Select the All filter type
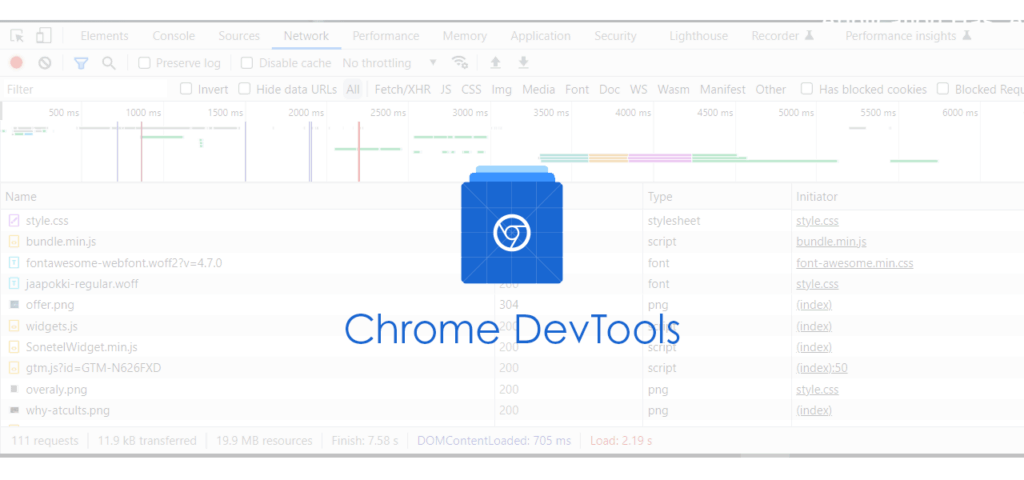The width and height of the screenshot is (1024, 480). [x=353, y=89]
